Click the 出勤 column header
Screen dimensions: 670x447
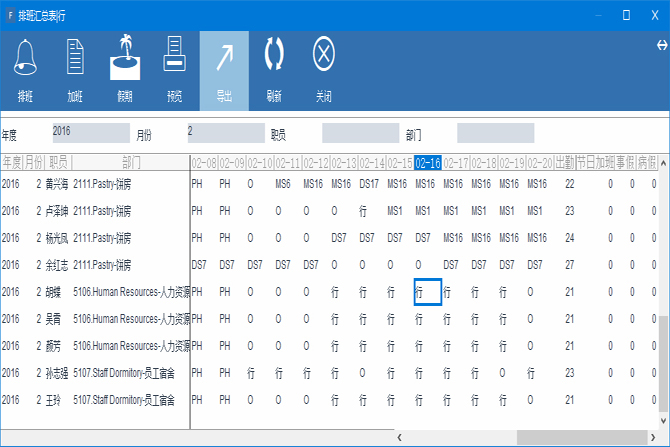[565, 162]
